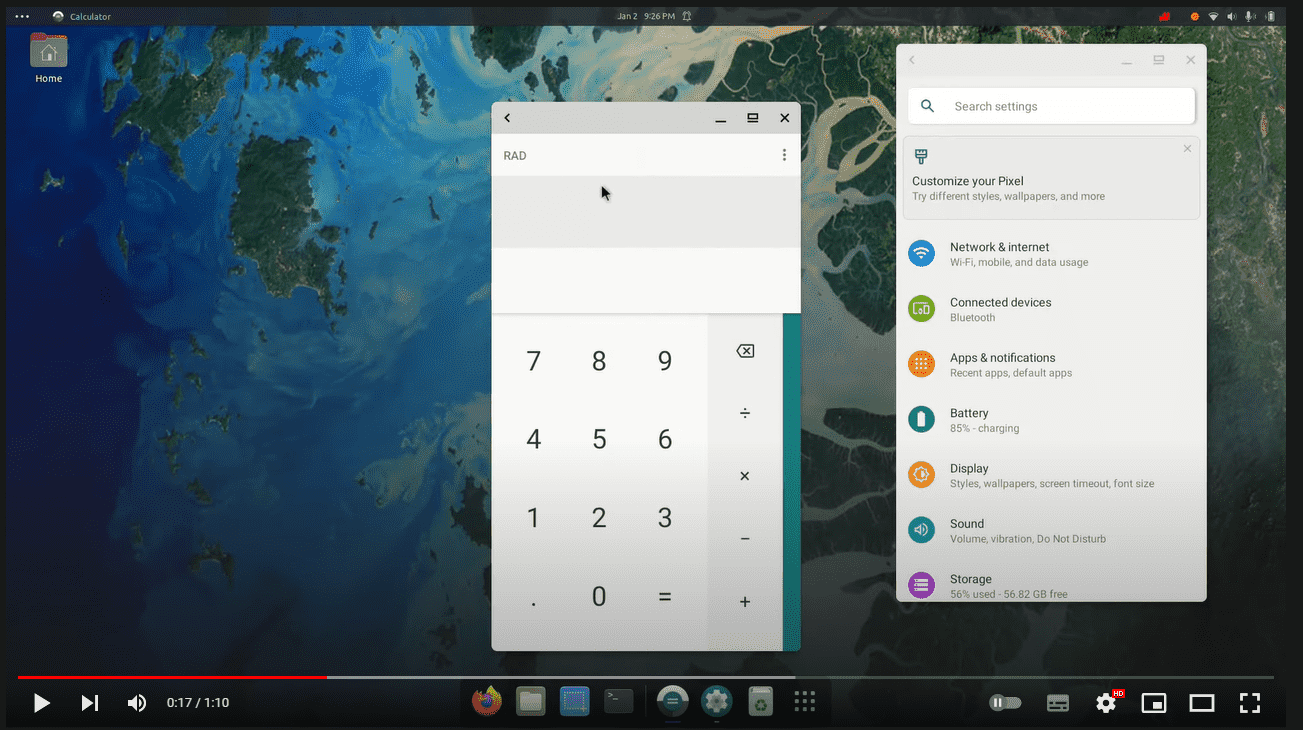Open the terminal from the taskbar
The image size is (1303, 730).
tap(618, 701)
